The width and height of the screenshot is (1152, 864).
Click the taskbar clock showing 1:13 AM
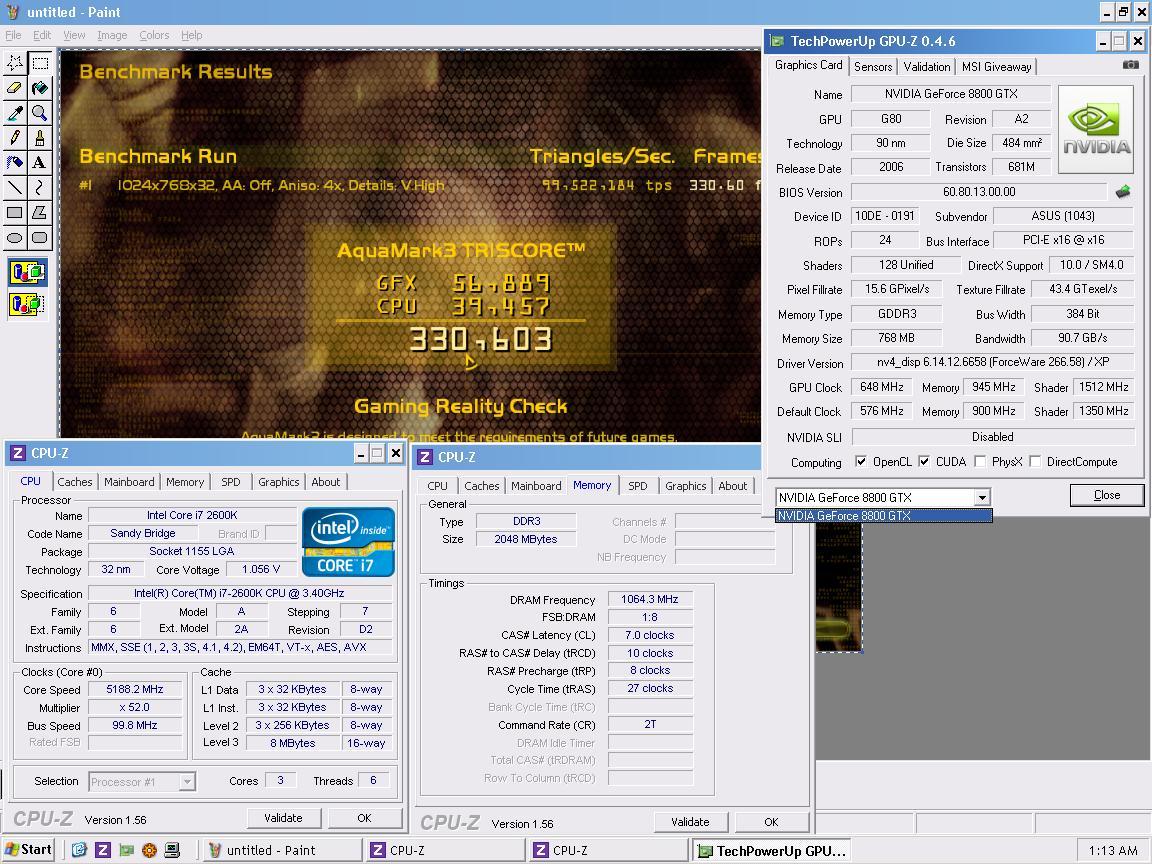[x=1113, y=850]
